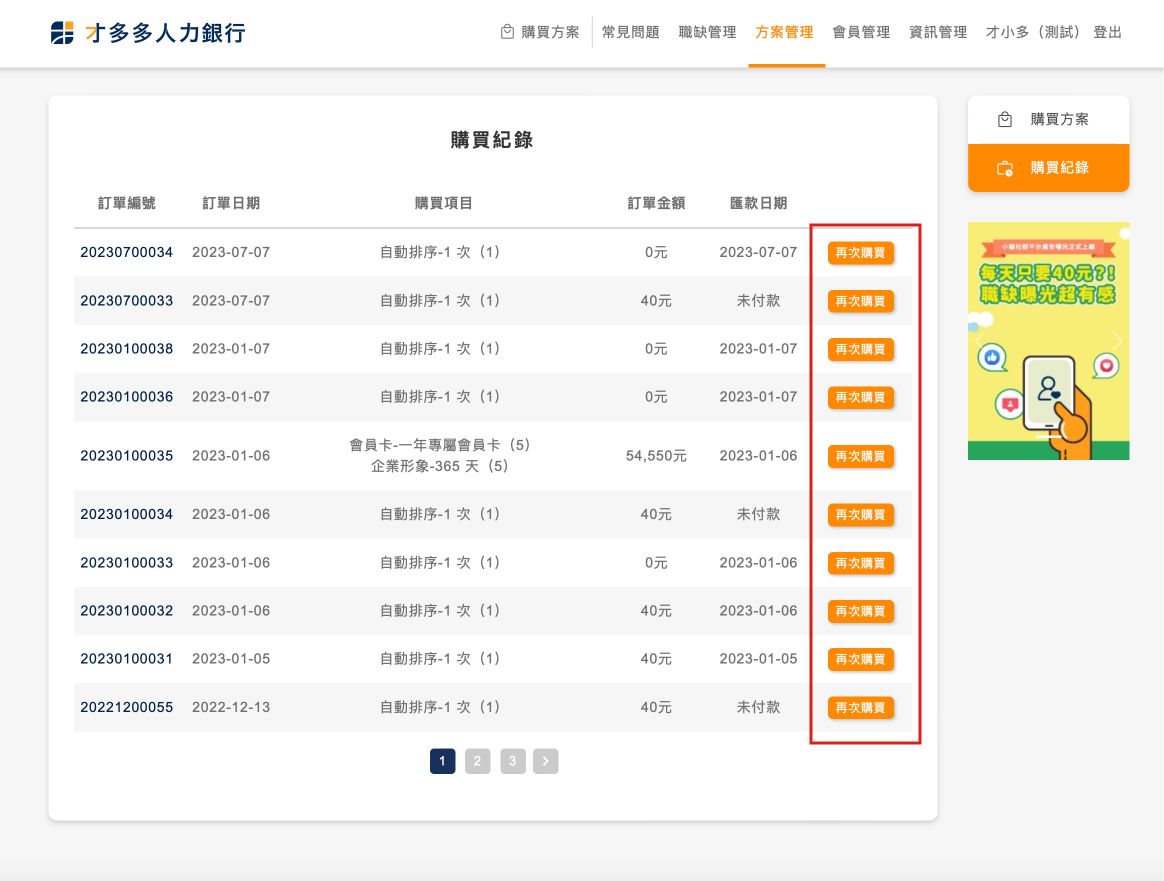The image size is (1164, 881).
Task: Go to page 2 of records
Action: pyautogui.click(x=477, y=761)
